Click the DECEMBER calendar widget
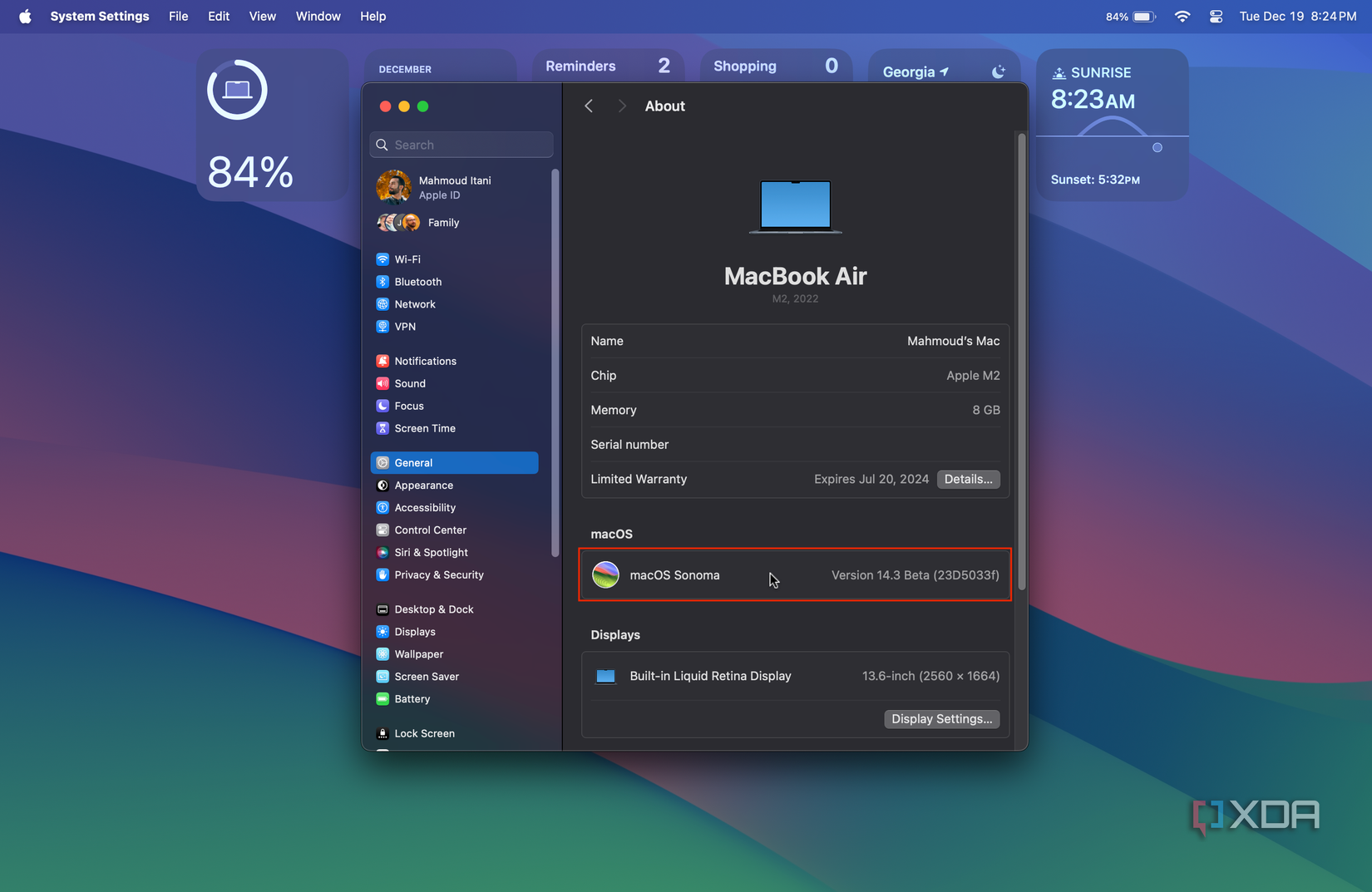Screen dimensions: 1372x892 coord(441,67)
